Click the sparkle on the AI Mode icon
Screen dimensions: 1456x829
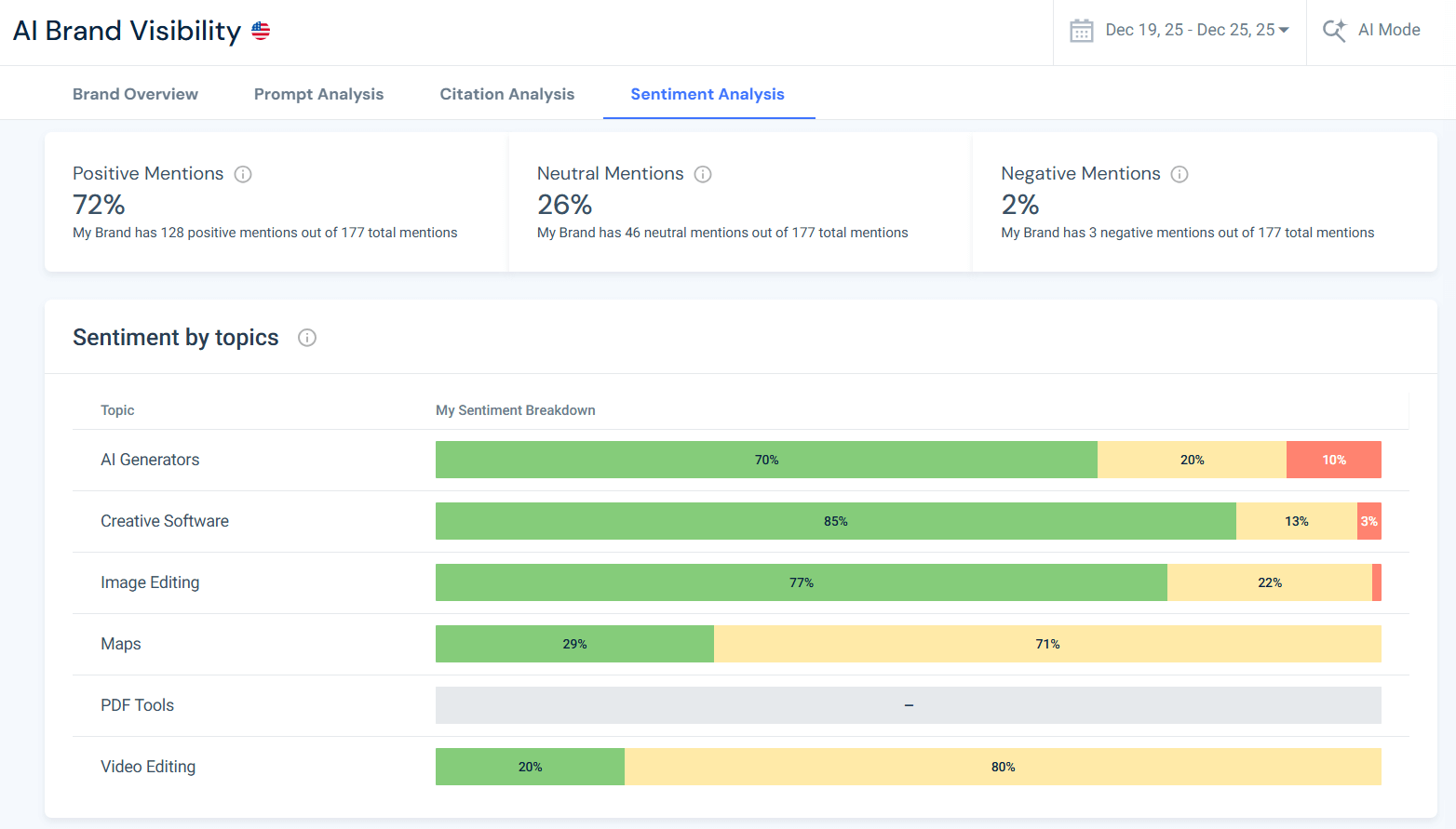(1343, 22)
